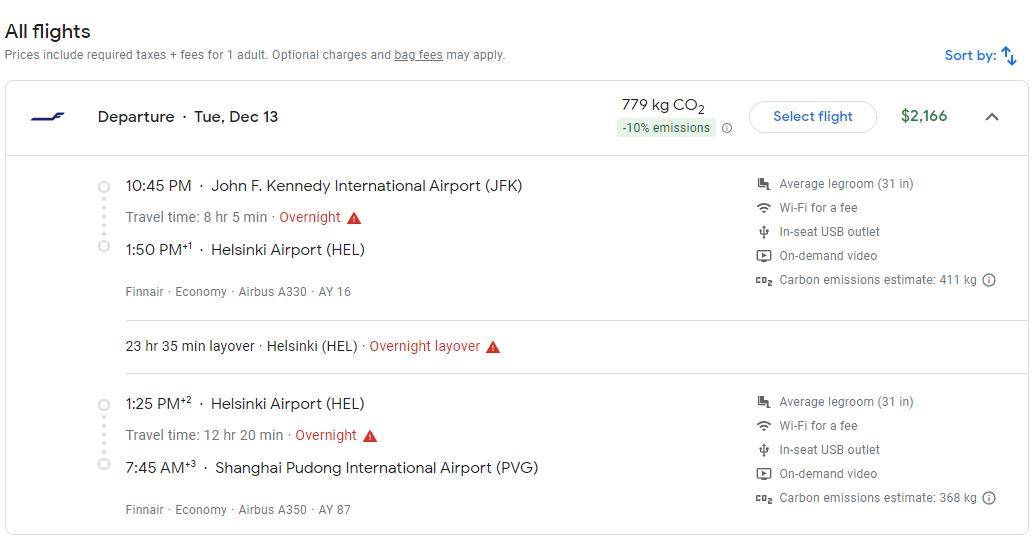
Task: Click the overnight layover warning triangle
Action: [x=493, y=347]
